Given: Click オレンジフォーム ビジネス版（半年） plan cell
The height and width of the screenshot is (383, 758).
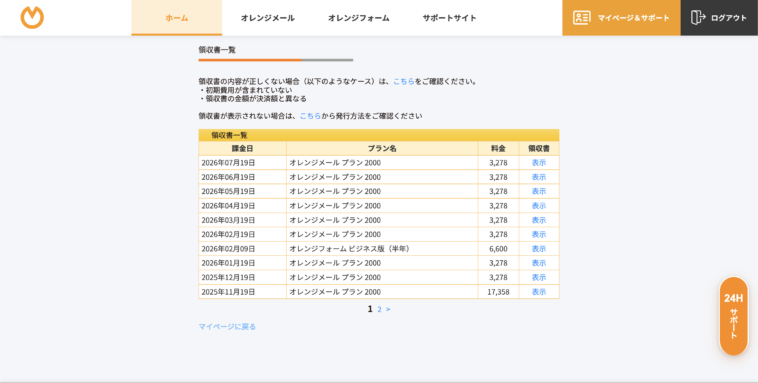Looking at the screenshot, I should click(382, 249).
